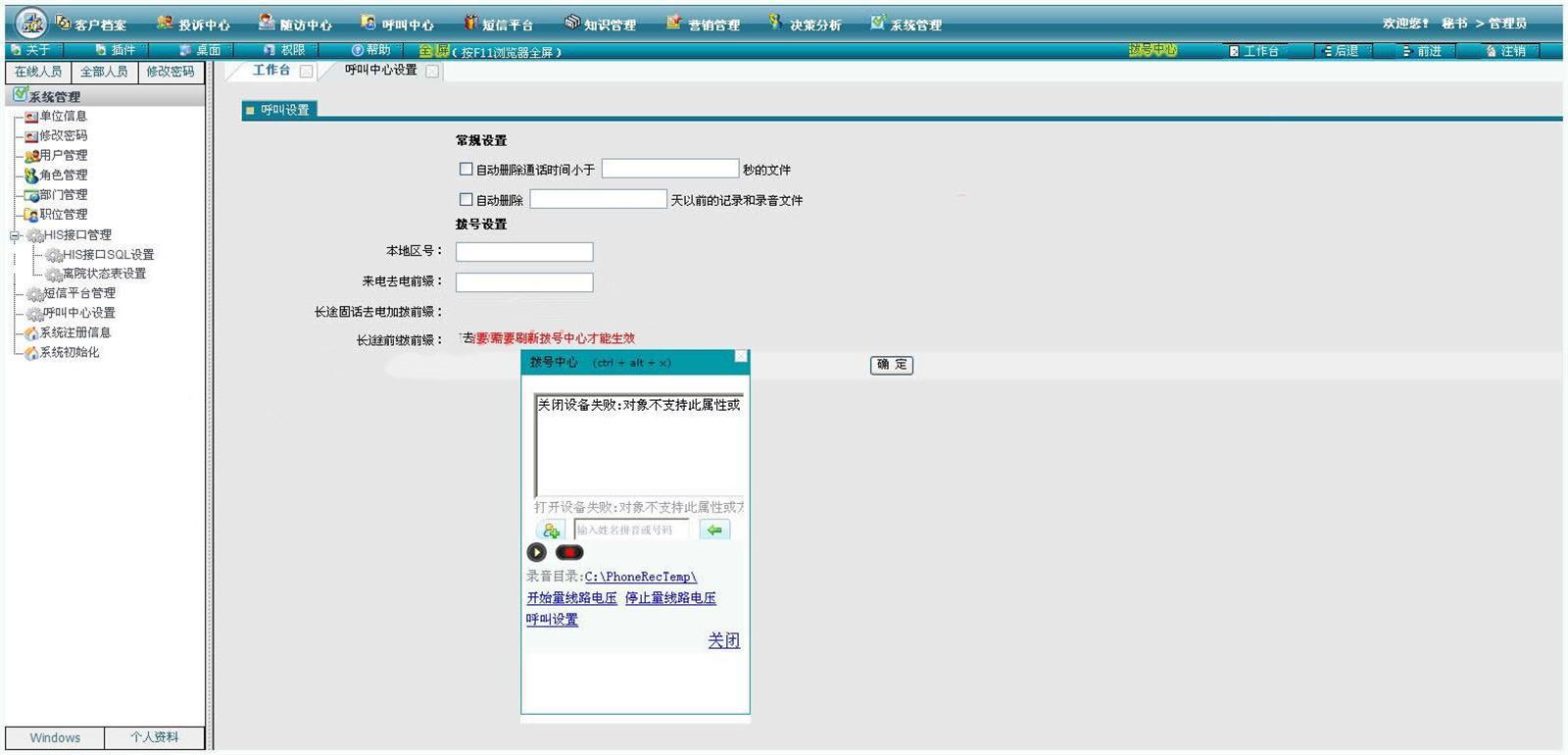Screen dimensions: 1568x755
Task: Collapse the HIS接口管理 tree node
Action: (15, 235)
